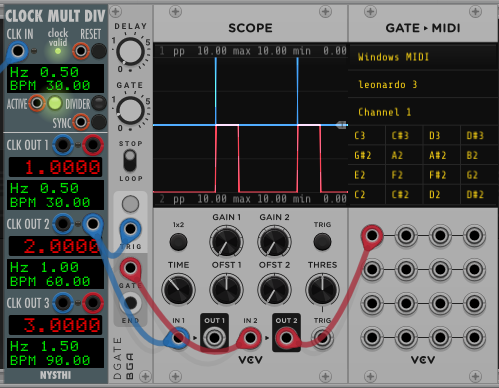Viewport: 499px width, 388px height.
Task: Push the gray manual trigger button on DGATE
Action: [x=130, y=204]
